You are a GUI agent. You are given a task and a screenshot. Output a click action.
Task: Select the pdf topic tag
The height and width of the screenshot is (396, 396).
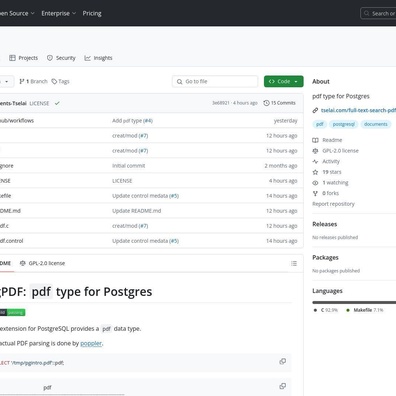(x=320, y=124)
